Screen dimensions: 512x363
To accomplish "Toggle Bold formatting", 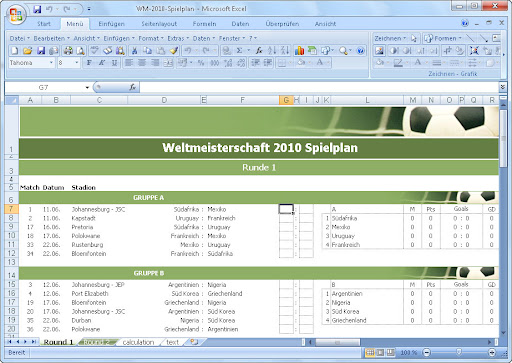I will click(x=89, y=63).
